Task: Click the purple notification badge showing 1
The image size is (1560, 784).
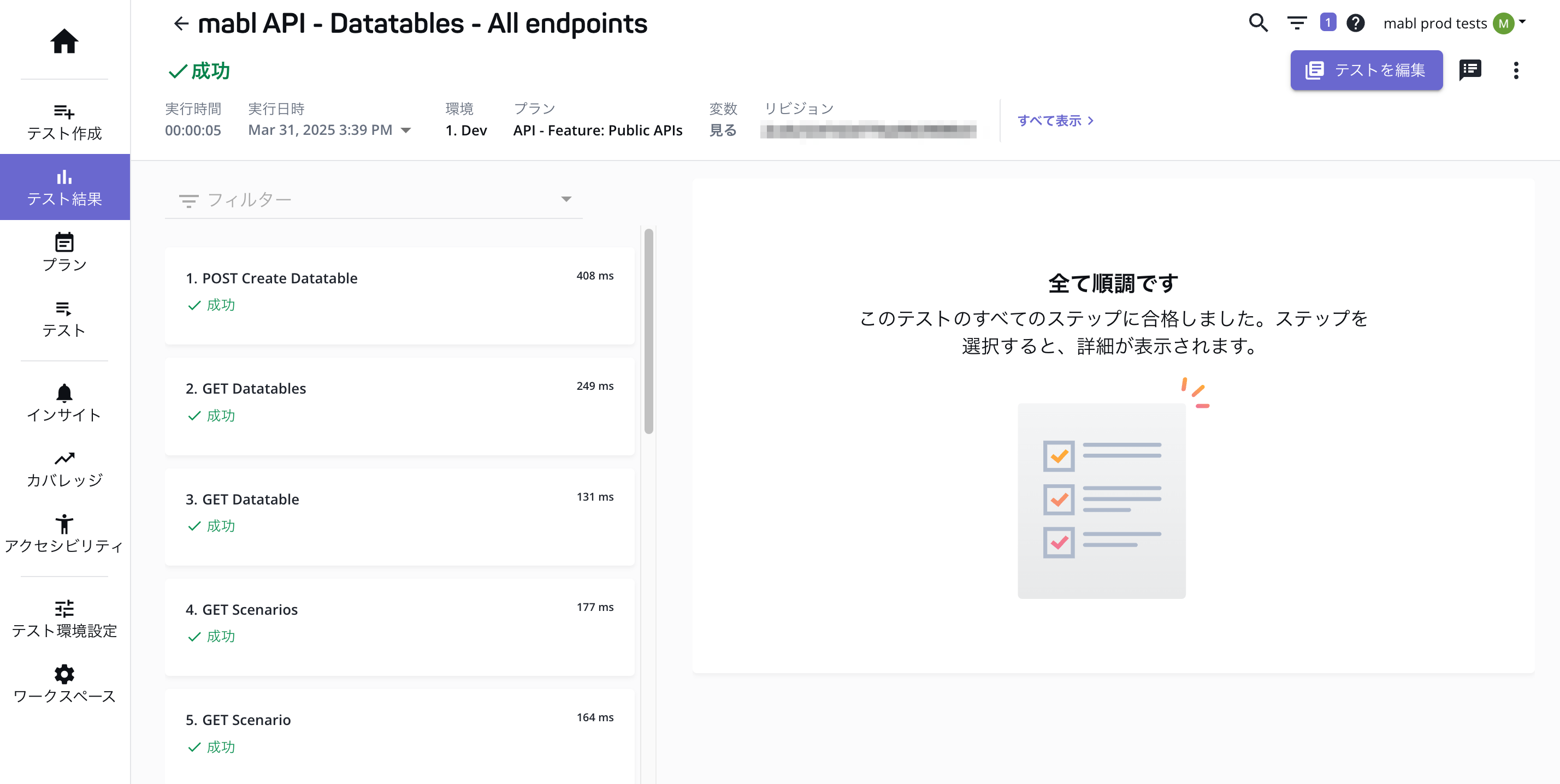Action: click(x=1328, y=23)
